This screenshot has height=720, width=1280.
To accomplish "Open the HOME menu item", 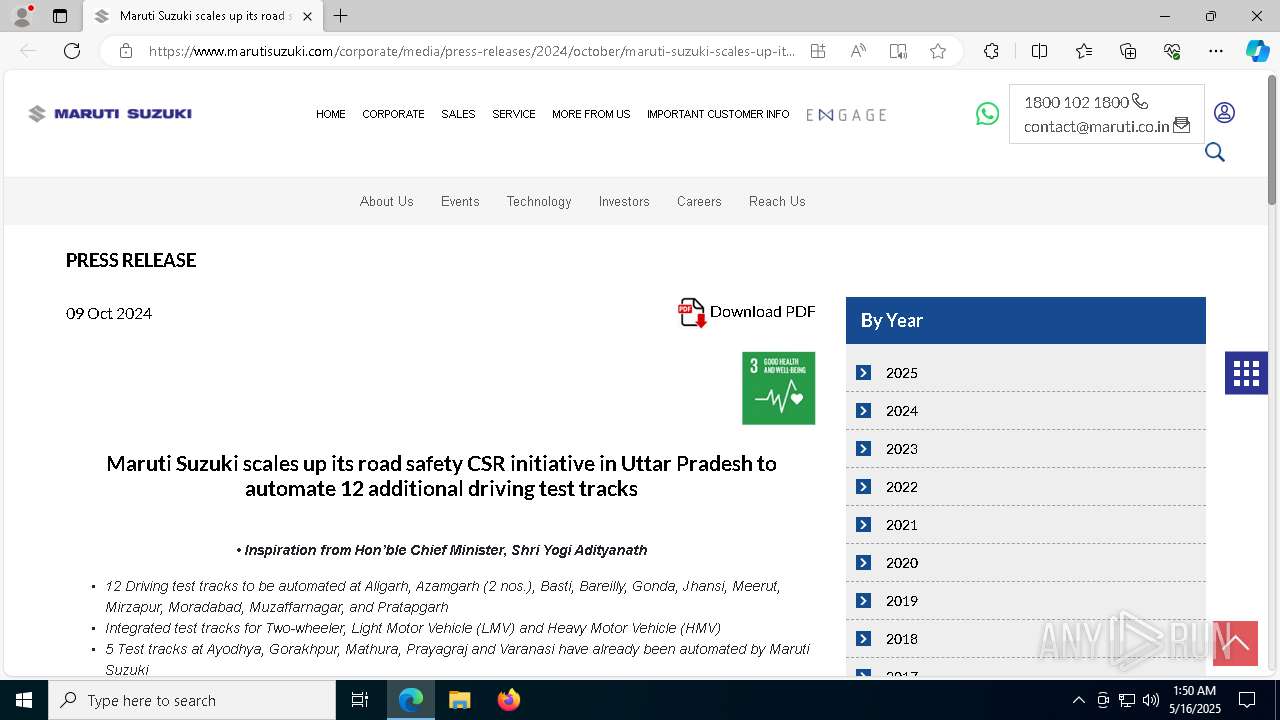I will (331, 114).
